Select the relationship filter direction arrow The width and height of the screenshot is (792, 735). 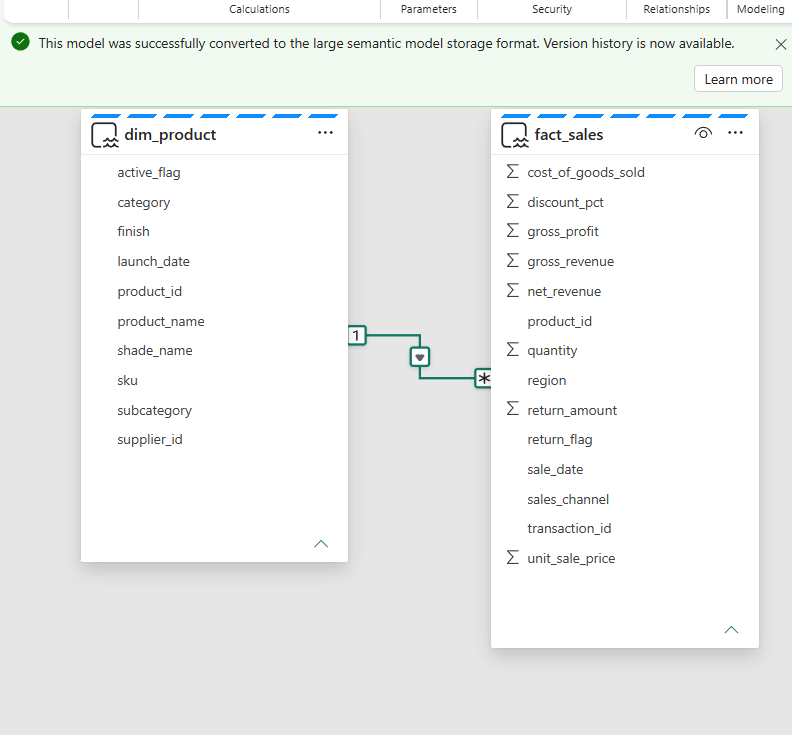(420, 357)
